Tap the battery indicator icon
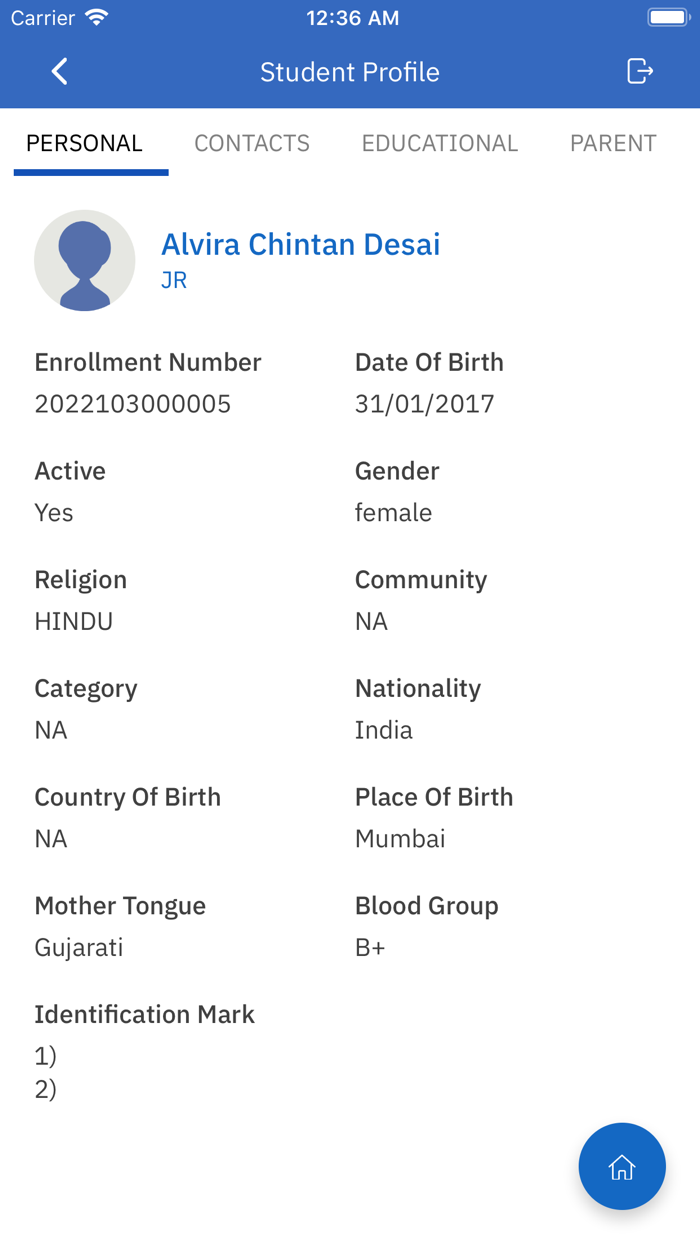Viewport: 700px width, 1244px height. point(668,18)
